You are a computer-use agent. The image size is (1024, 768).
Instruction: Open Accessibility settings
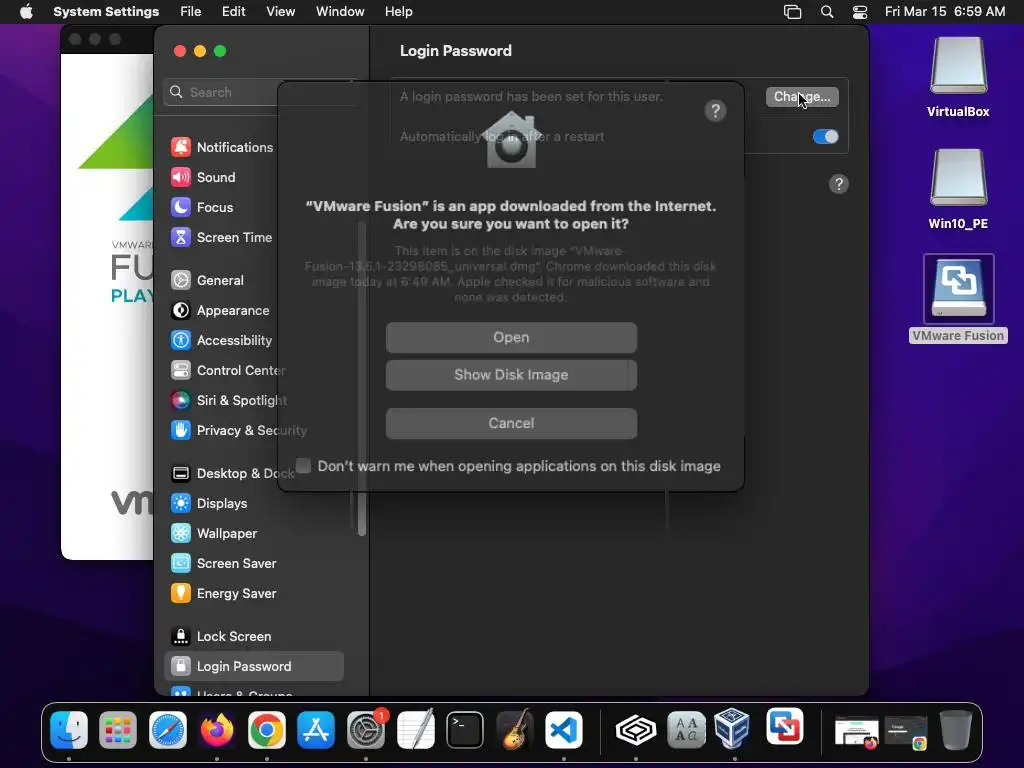(x=221, y=340)
